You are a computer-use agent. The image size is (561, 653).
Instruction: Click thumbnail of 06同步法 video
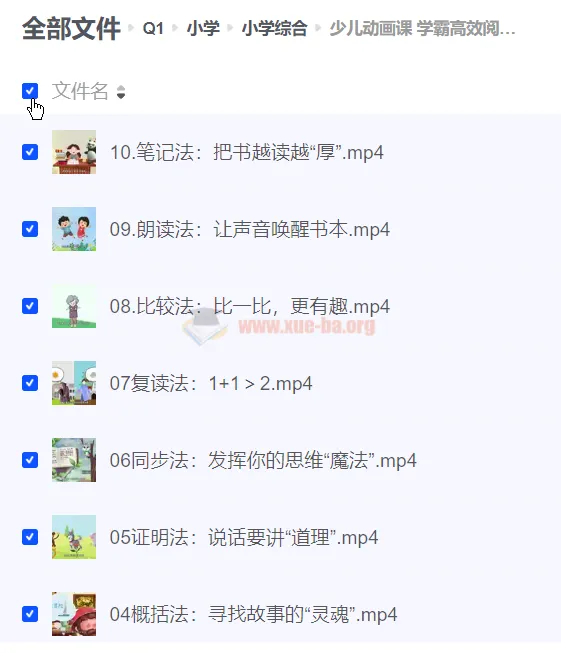click(x=74, y=460)
